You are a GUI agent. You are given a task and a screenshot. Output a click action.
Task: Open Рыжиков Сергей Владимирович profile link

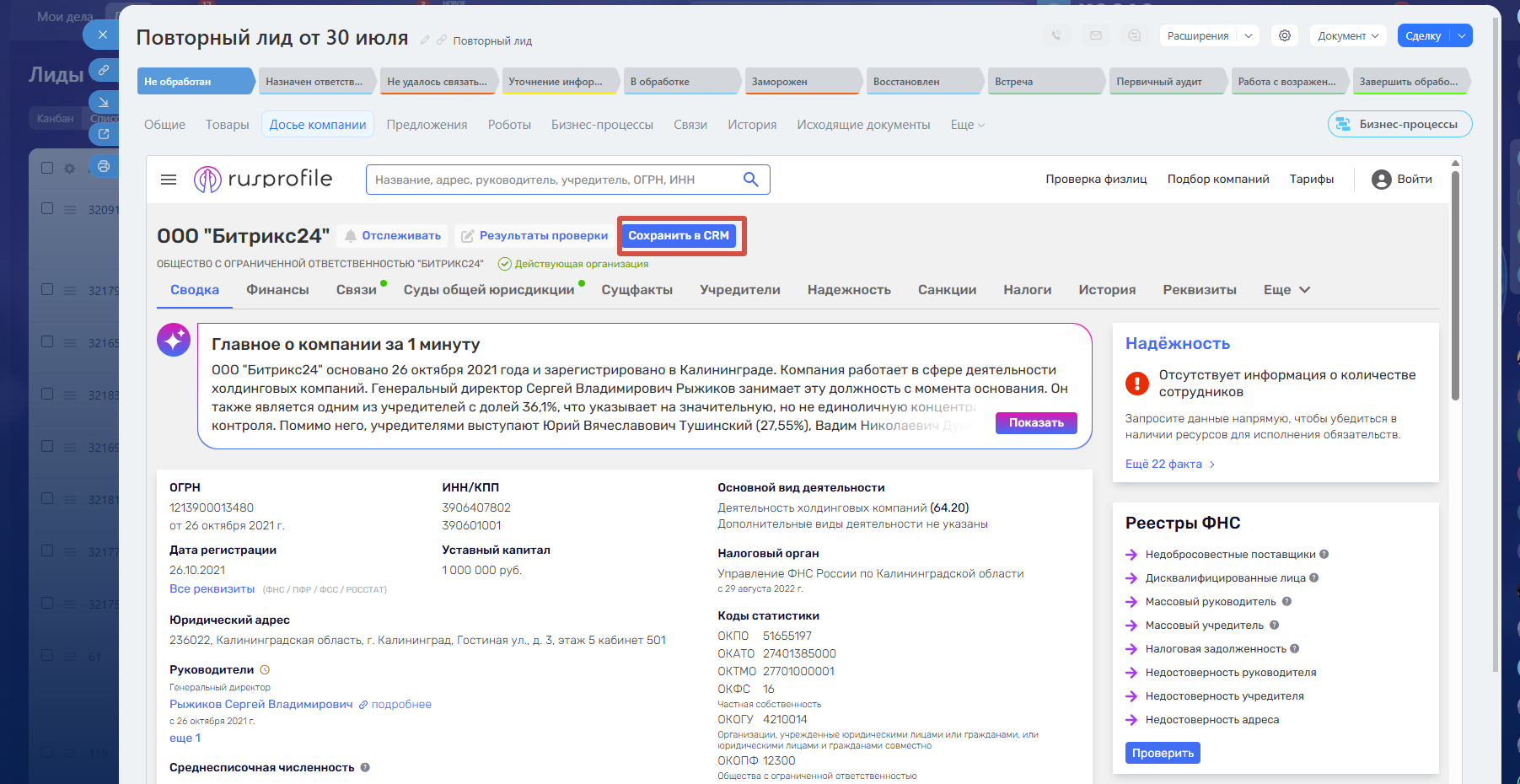(261, 705)
